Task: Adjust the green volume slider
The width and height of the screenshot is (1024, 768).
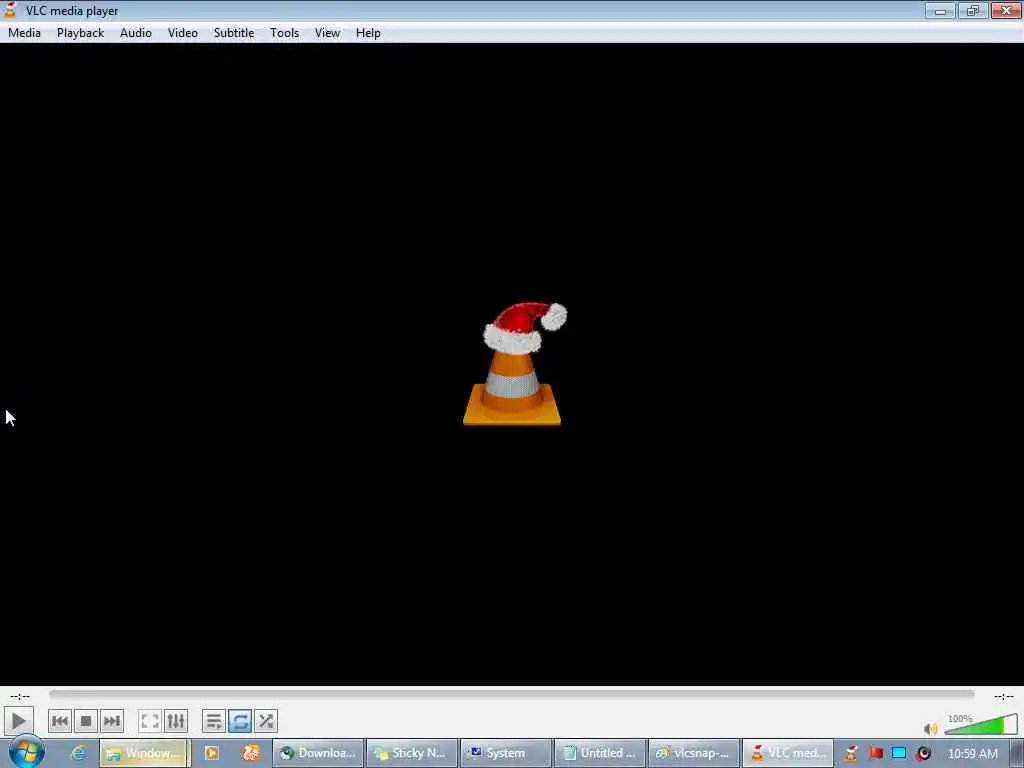Action: point(981,725)
